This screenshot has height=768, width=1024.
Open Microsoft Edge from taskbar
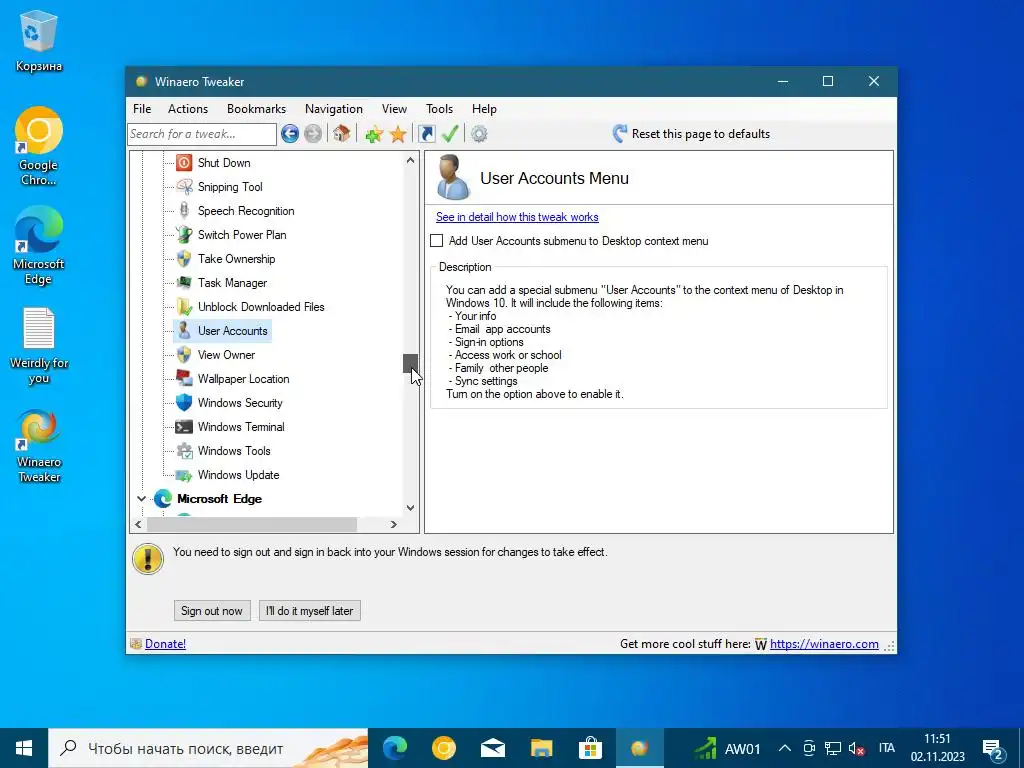(x=395, y=748)
